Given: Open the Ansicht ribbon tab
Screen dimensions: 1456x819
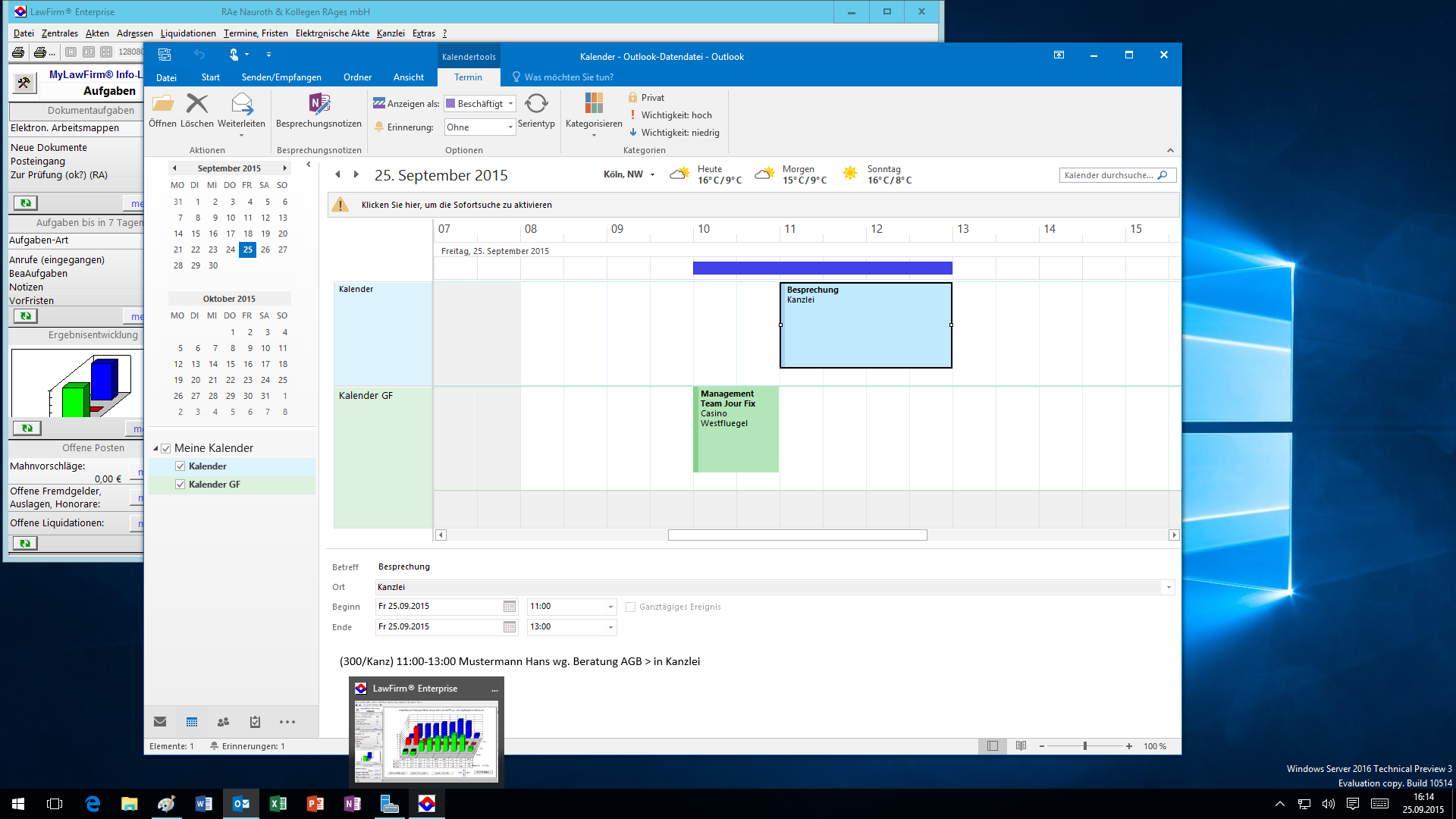Looking at the screenshot, I should 408,77.
